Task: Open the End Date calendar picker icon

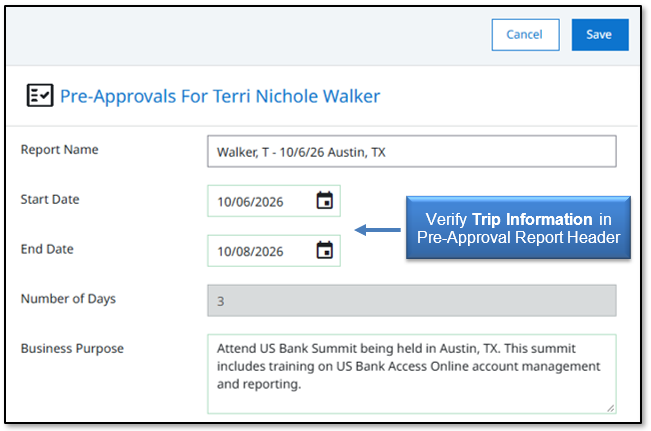Action: tap(325, 250)
